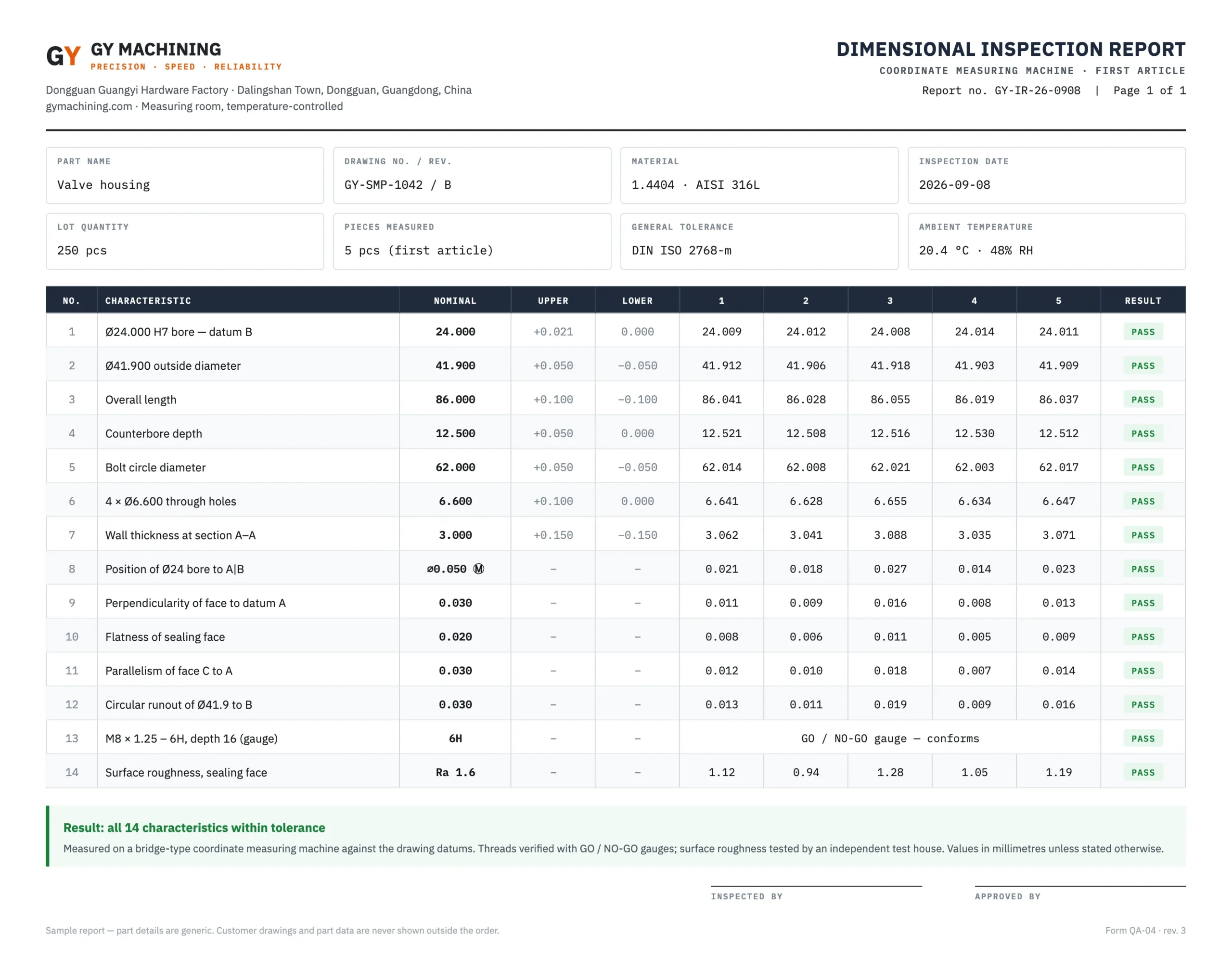Click measurement '3.088' in wall thickness row
Image resolution: width=1232 pixels, height=972 pixels.
click(890, 535)
